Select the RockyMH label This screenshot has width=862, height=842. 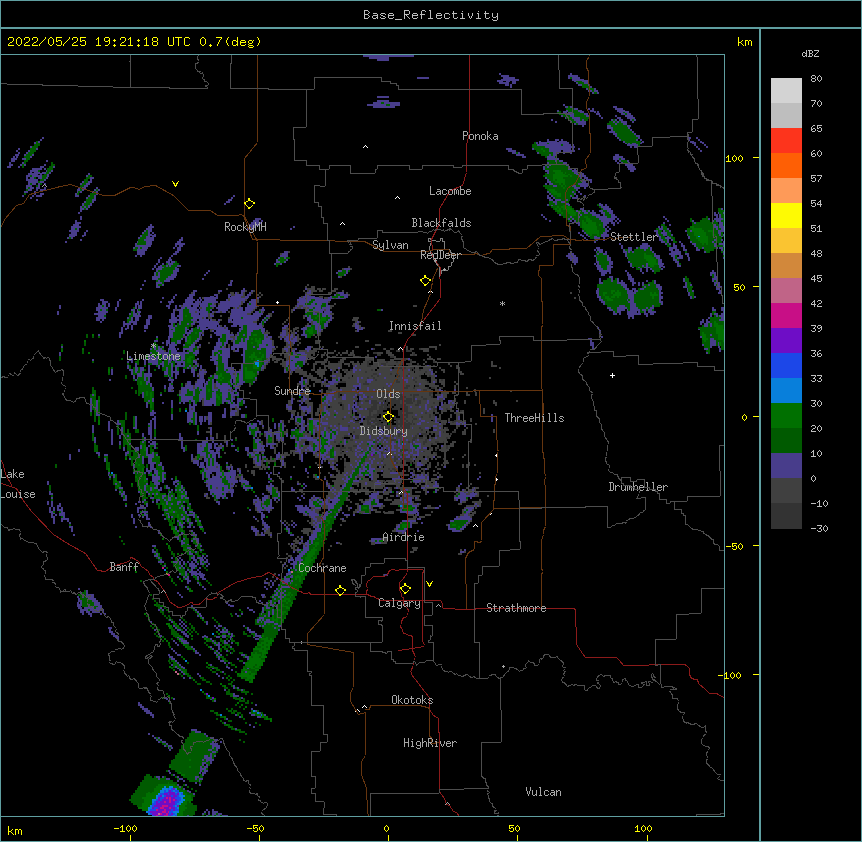(245, 227)
